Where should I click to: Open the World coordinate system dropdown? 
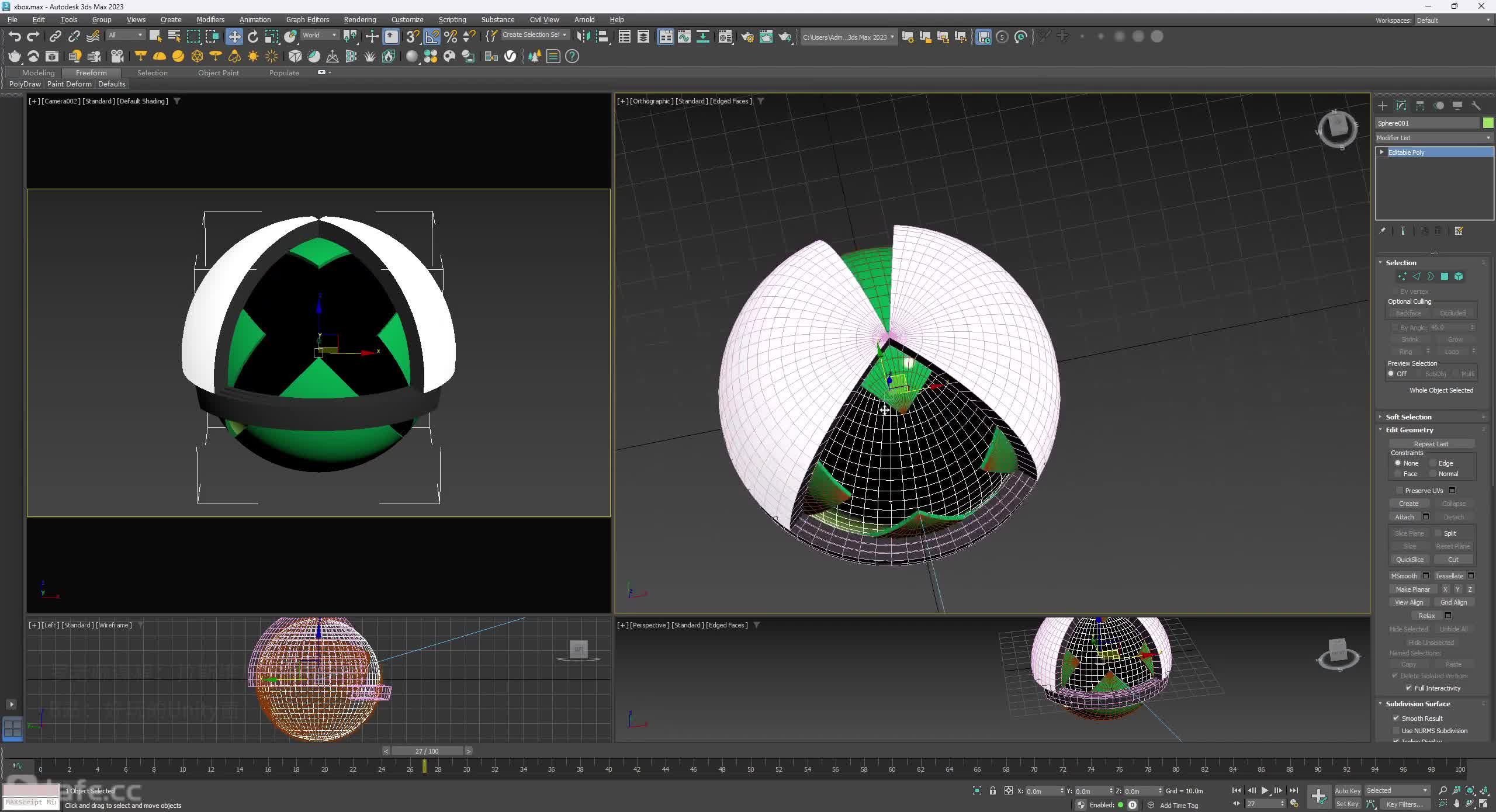[319, 35]
